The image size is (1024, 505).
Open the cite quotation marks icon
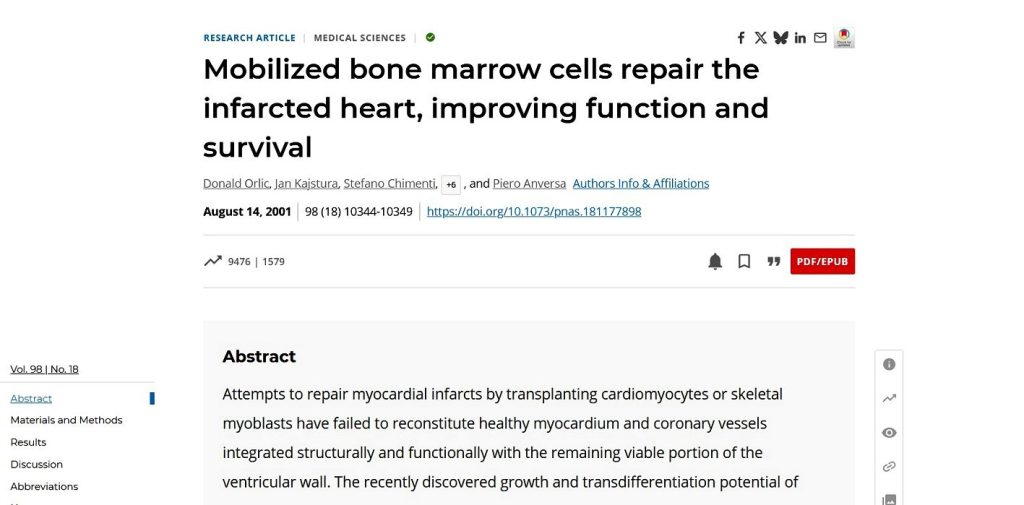click(x=774, y=261)
